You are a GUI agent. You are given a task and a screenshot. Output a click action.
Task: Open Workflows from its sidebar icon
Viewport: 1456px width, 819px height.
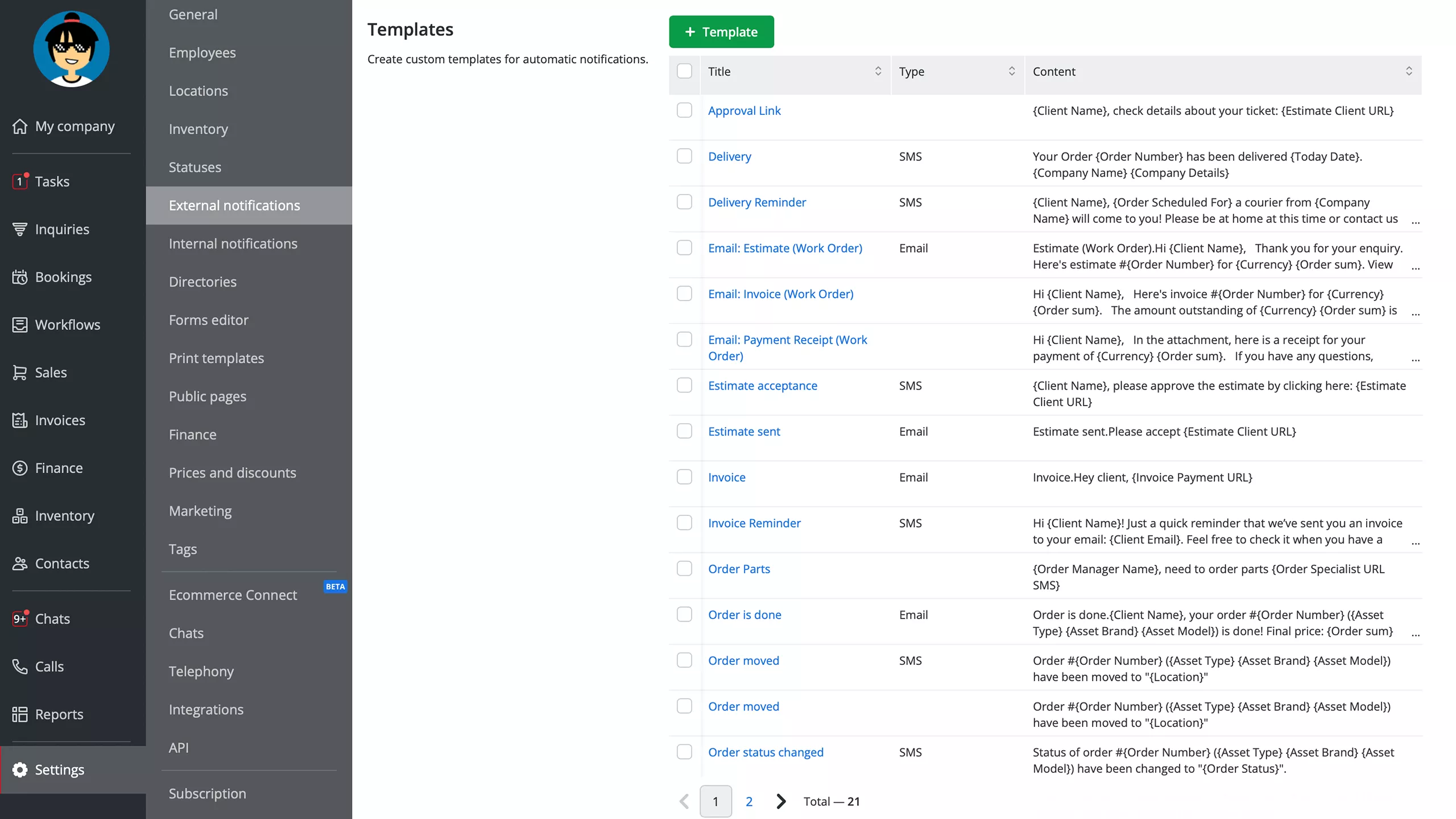click(x=20, y=325)
